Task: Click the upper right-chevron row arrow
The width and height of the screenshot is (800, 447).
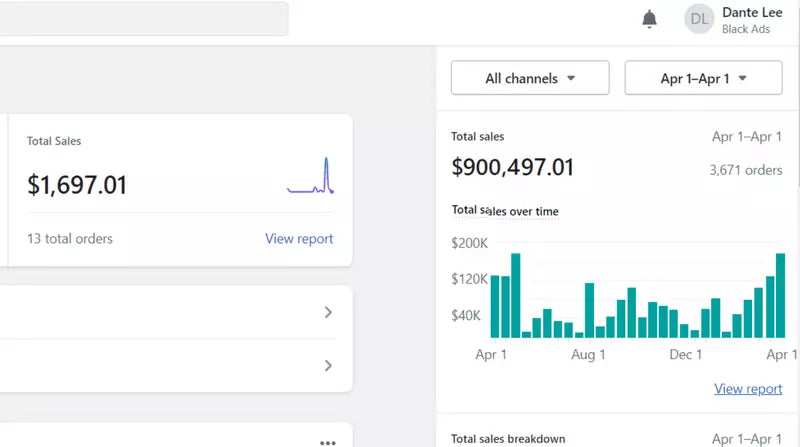Action: click(x=328, y=312)
